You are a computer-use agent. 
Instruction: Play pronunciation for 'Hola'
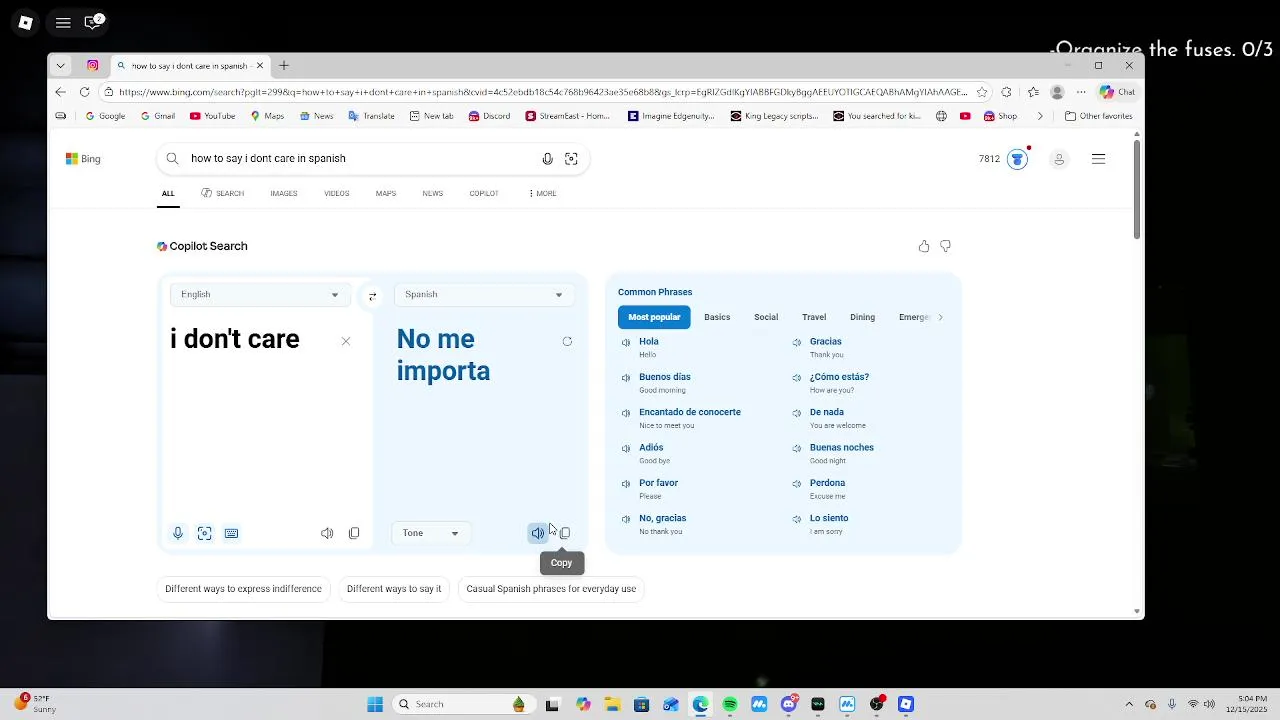[x=626, y=342]
